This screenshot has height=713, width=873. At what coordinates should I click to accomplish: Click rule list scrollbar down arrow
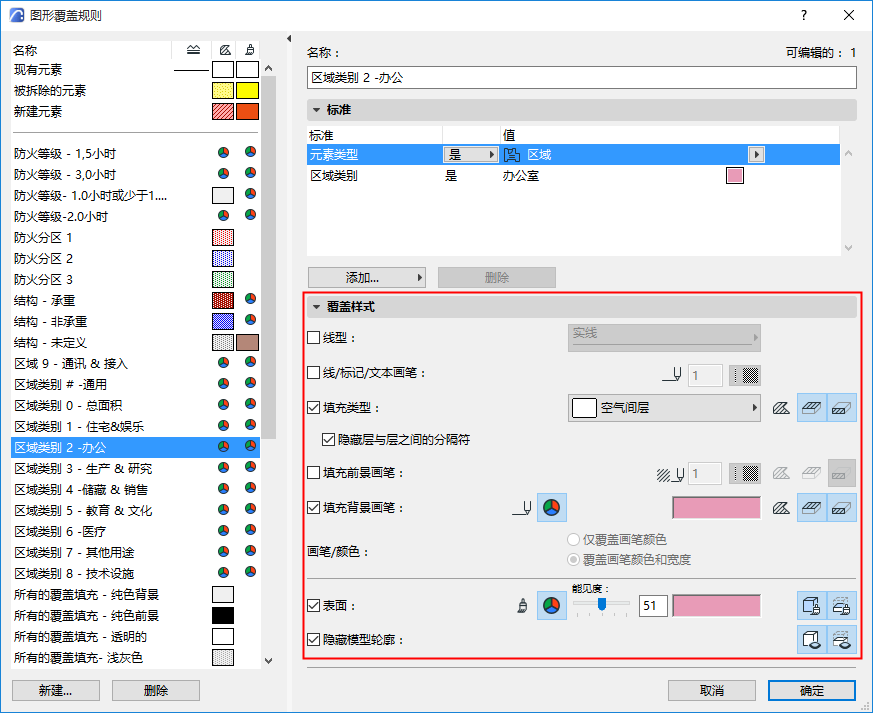[268, 661]
